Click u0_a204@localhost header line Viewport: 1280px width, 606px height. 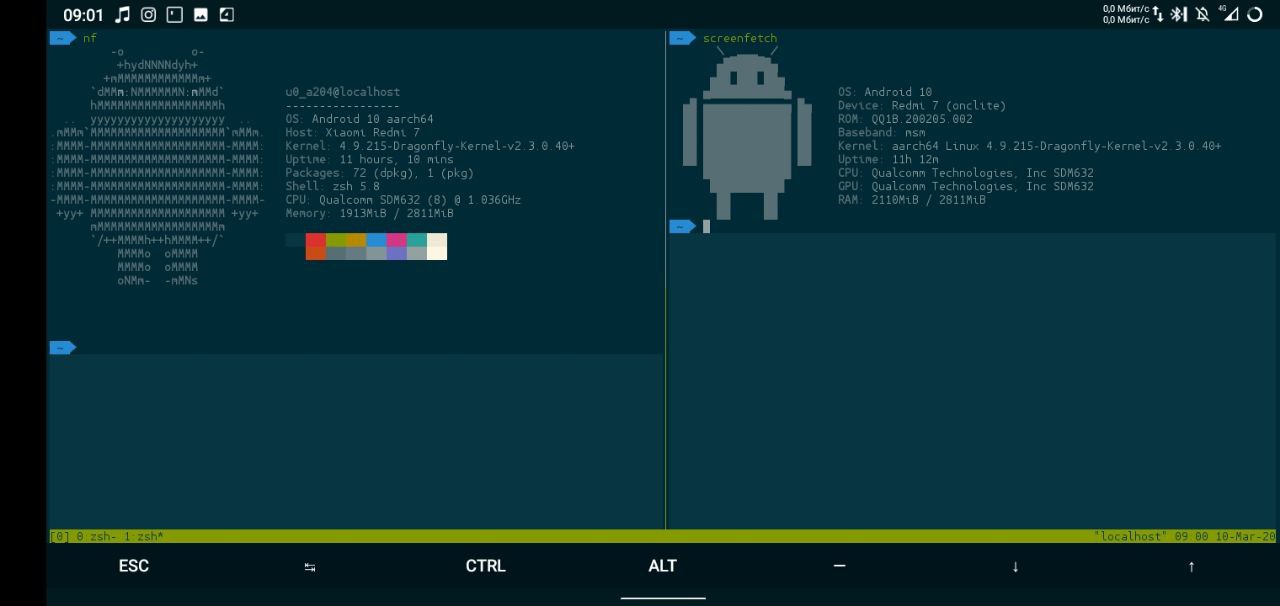(343, 92)
